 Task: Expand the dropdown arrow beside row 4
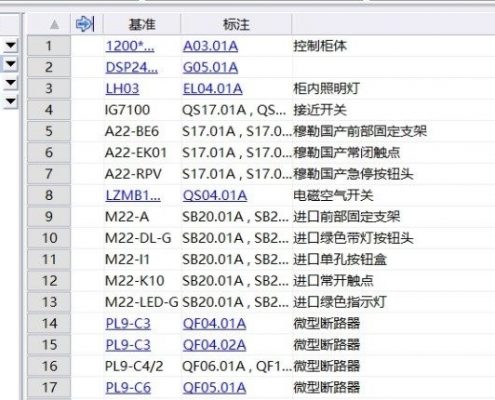click(11, 101)
